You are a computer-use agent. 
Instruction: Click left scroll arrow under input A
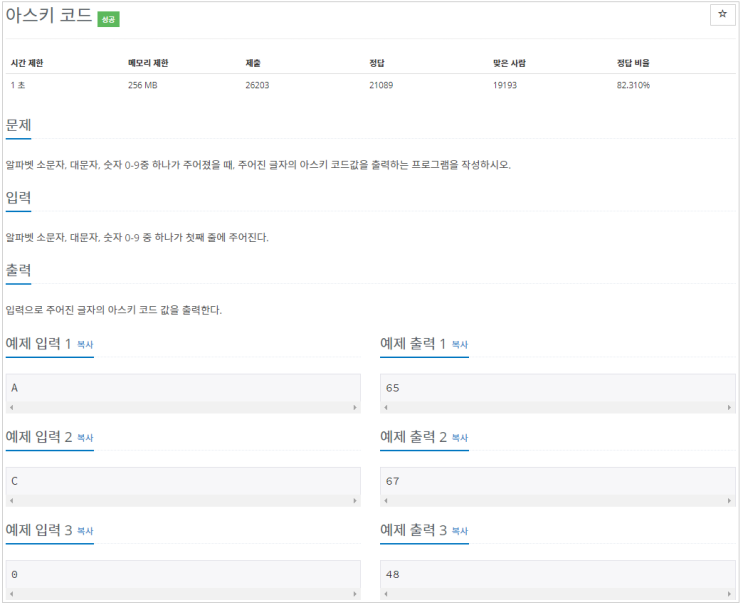pyautogui.click(x=12, y=407)
